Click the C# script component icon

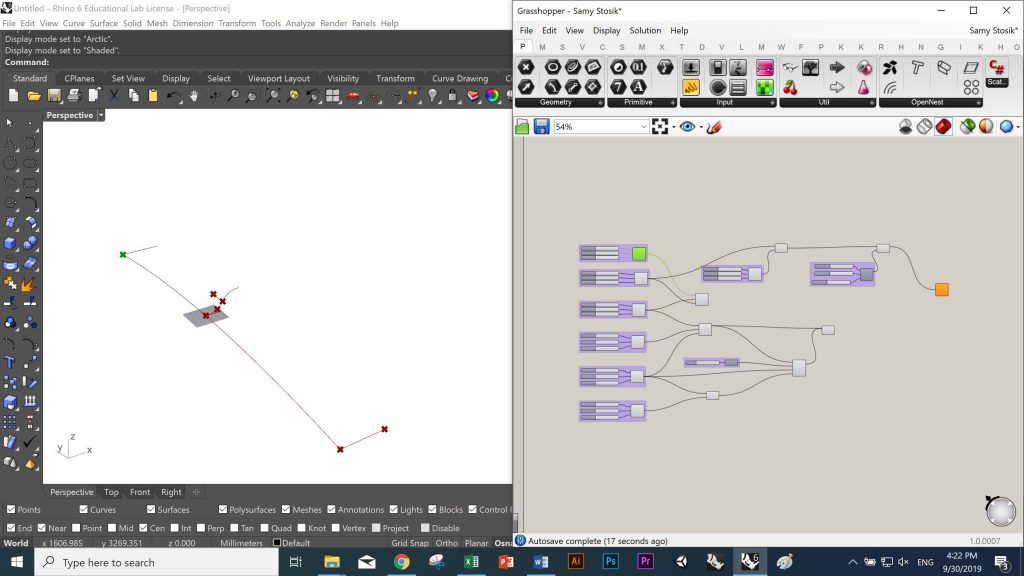(x=997, y=67)
